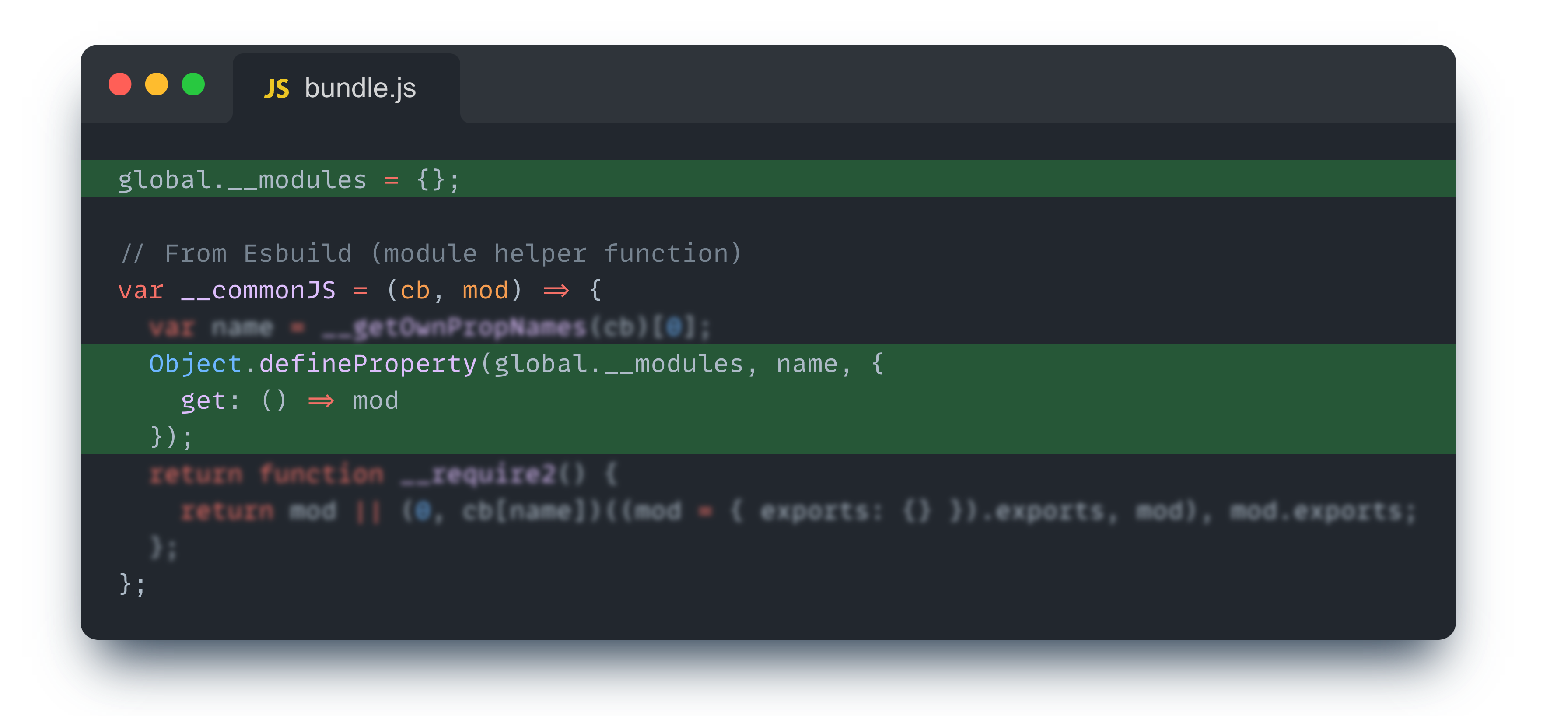Click the yellow JS file icon

(x=276, y=89)
